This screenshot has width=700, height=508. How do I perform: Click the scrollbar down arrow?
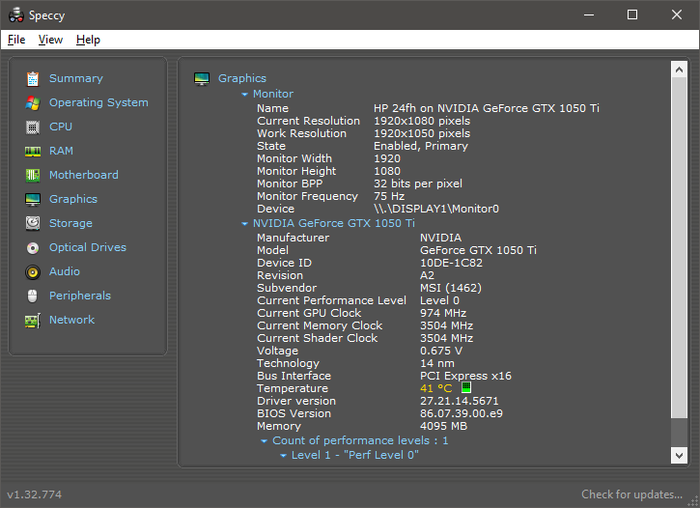point(680,456)
